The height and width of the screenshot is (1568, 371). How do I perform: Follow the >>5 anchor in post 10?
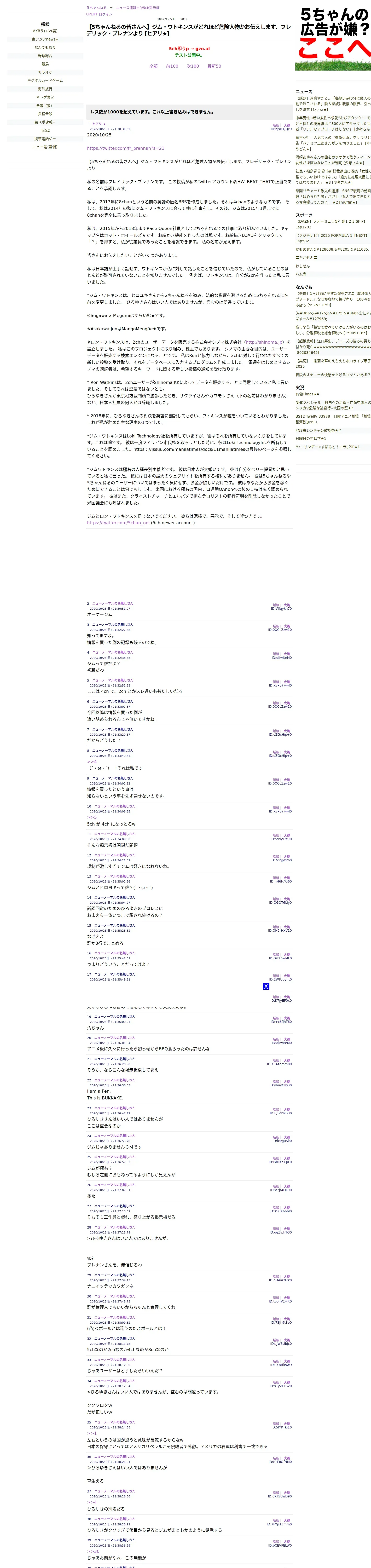[92, 817]
